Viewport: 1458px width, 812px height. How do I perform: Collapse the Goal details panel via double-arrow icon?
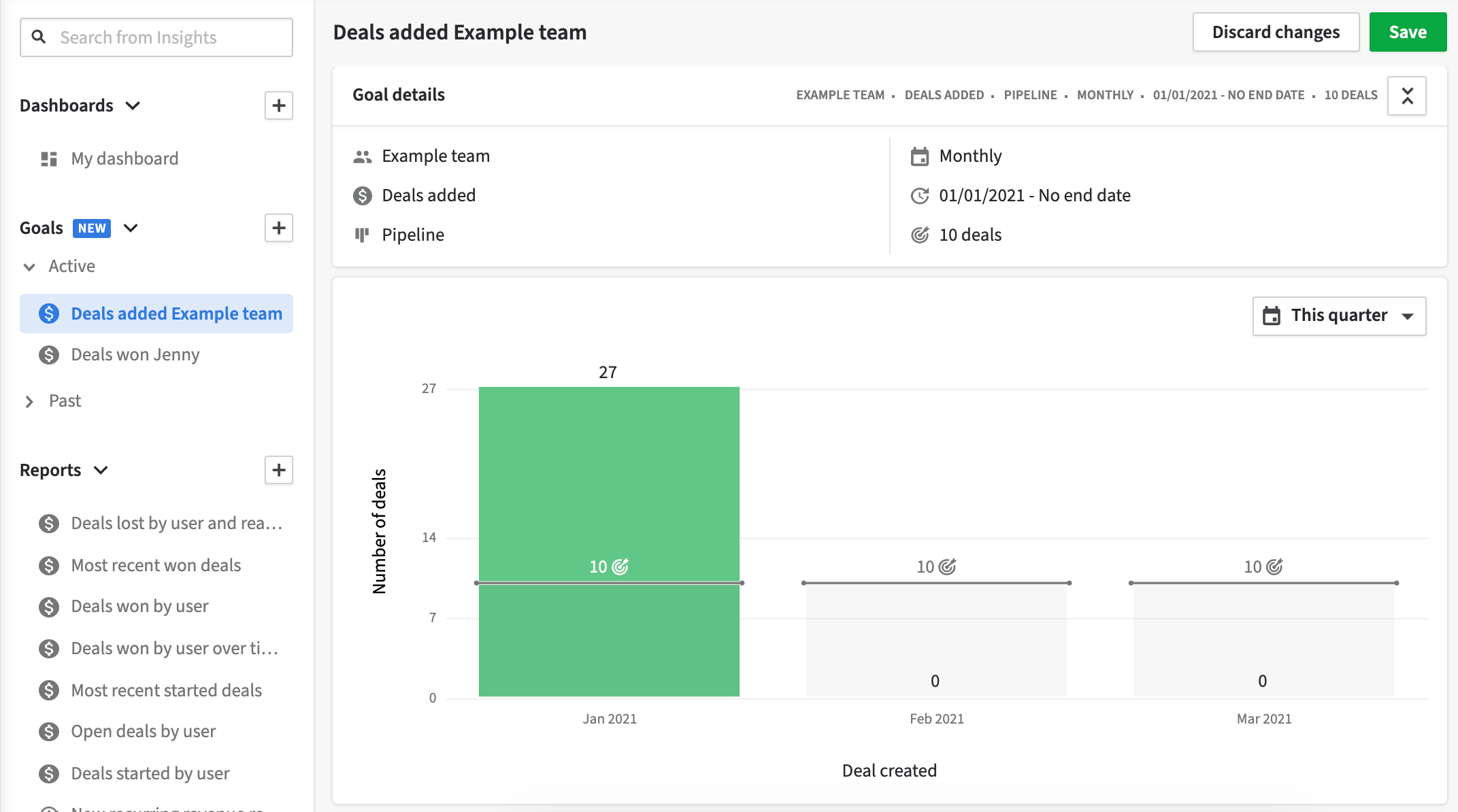coord(1406,95)
